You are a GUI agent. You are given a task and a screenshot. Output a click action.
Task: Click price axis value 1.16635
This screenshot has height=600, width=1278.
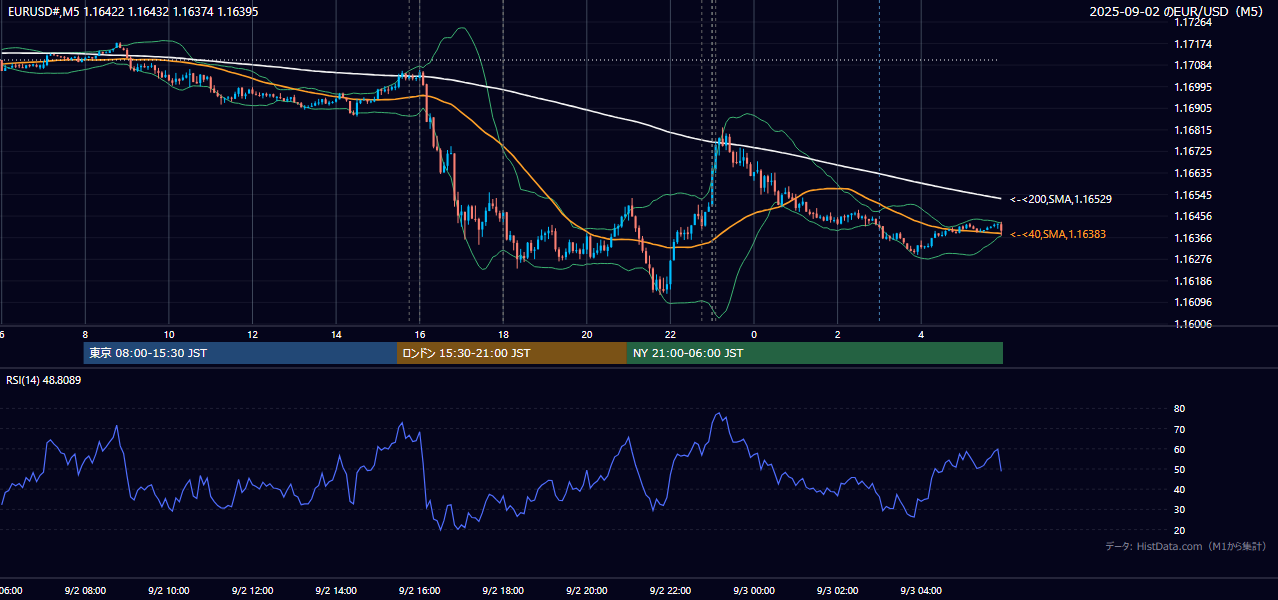pos(1194,173)
